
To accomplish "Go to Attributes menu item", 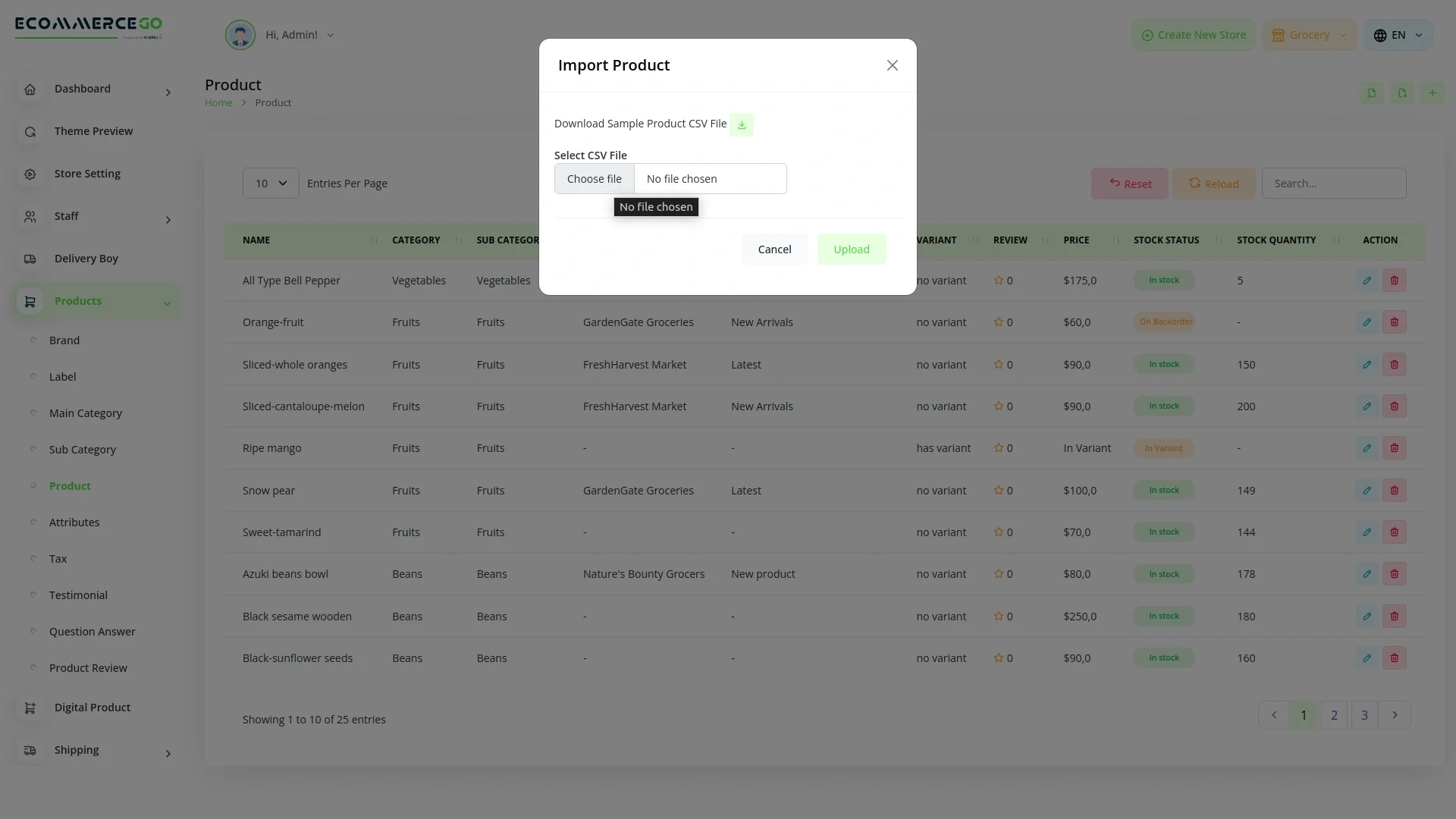I will 74,522.
